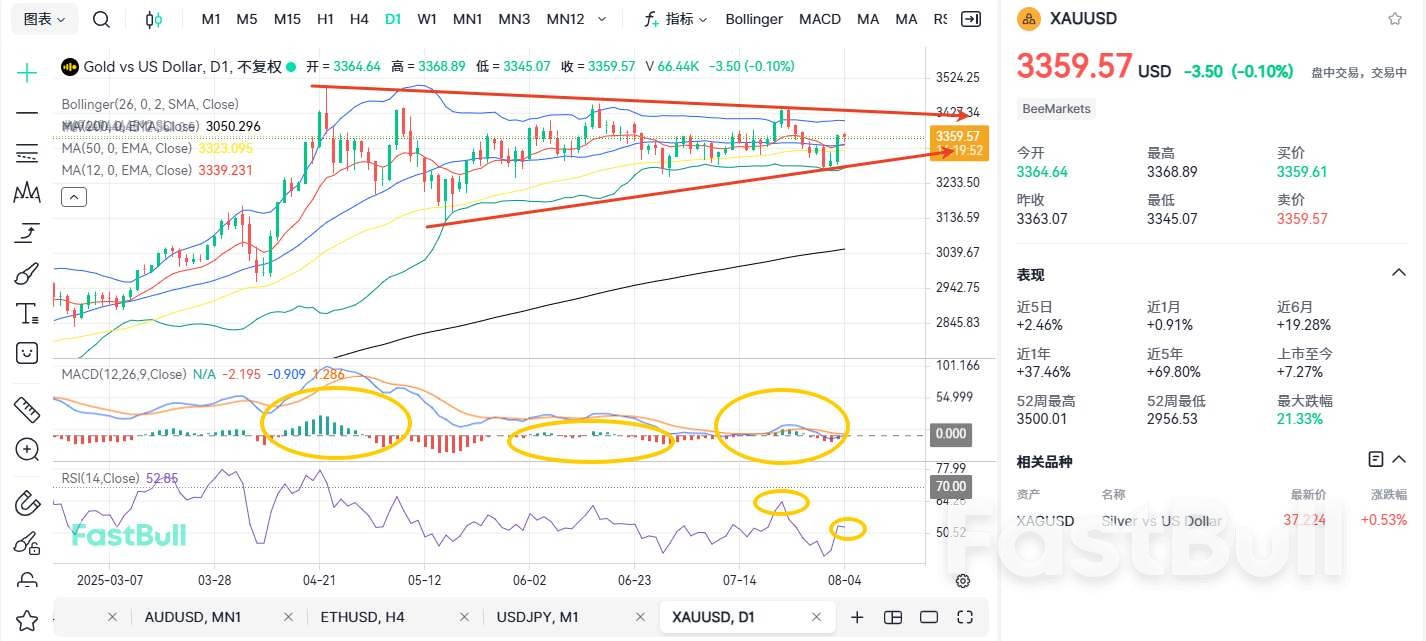Open the 图表 chart type dropdown
This screenshot has height=641, width=1426.
click(42, 19)
